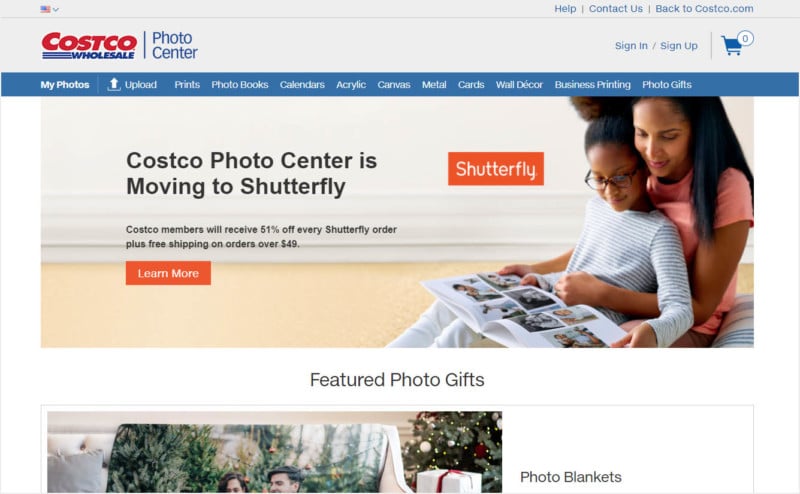Select Prints in navigation bar
Screen dimensions: 800x494
point(187,85)
